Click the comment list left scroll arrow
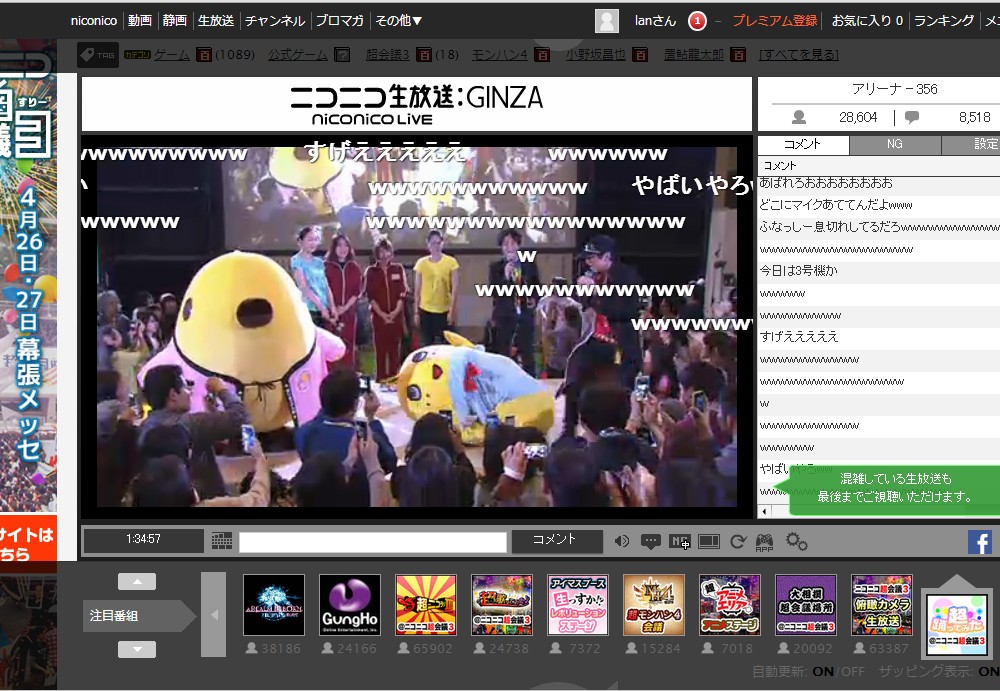The width and height of the screenshot is (1000, 691). 764,511
